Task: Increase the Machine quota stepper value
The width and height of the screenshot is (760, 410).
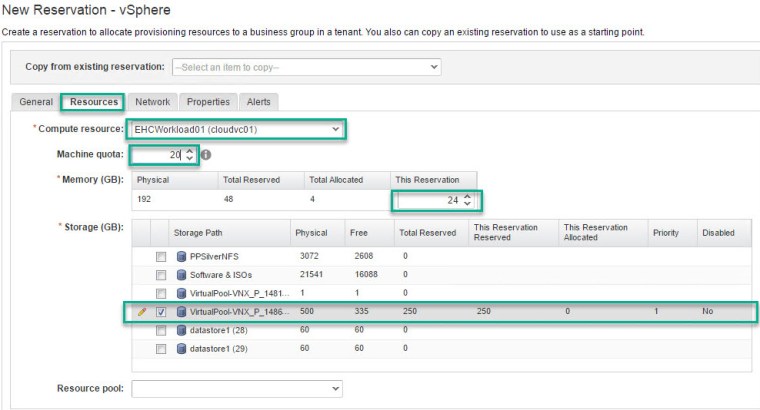Action: click(x=190, y=151)
